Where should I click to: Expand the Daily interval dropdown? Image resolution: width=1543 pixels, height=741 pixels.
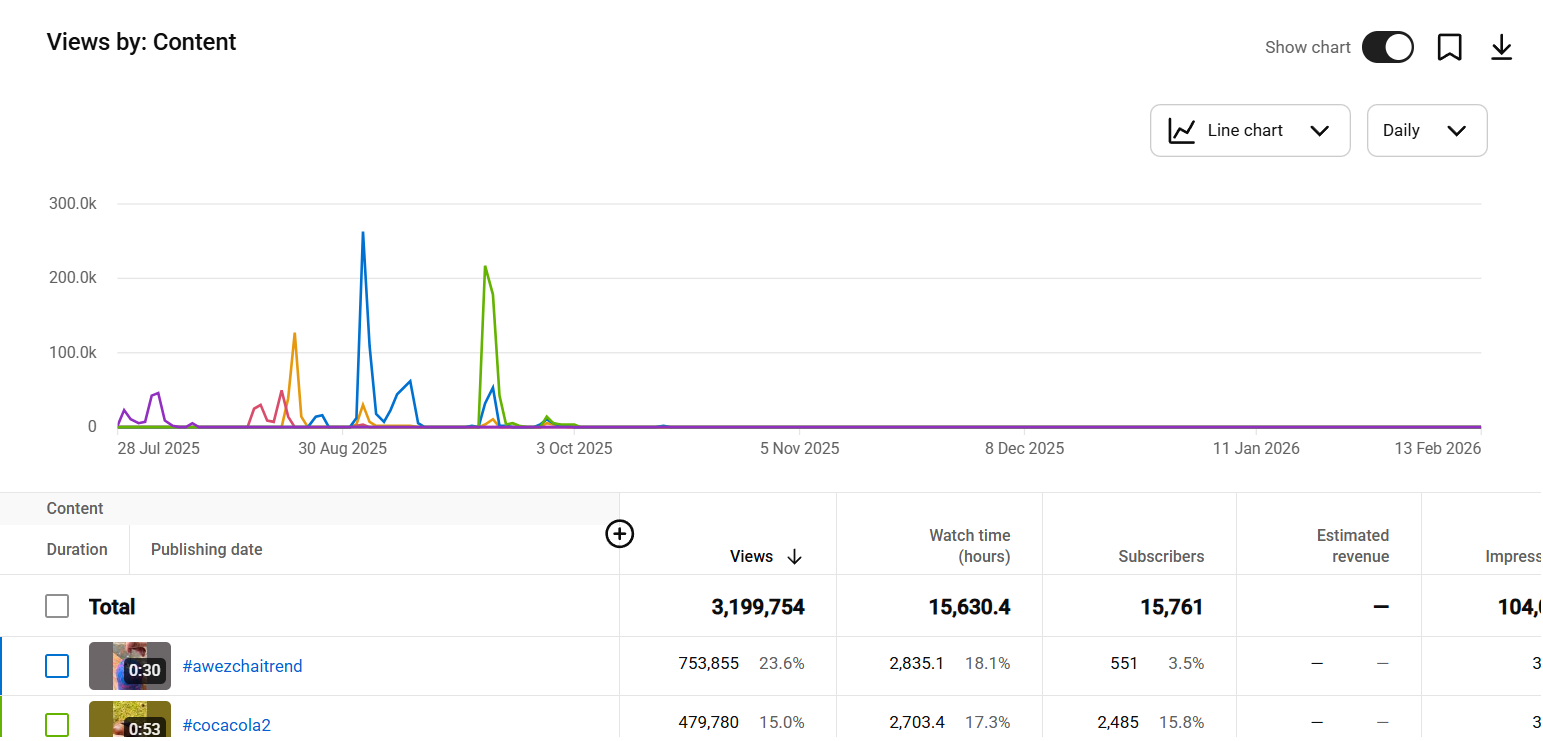click(1426, 131)
